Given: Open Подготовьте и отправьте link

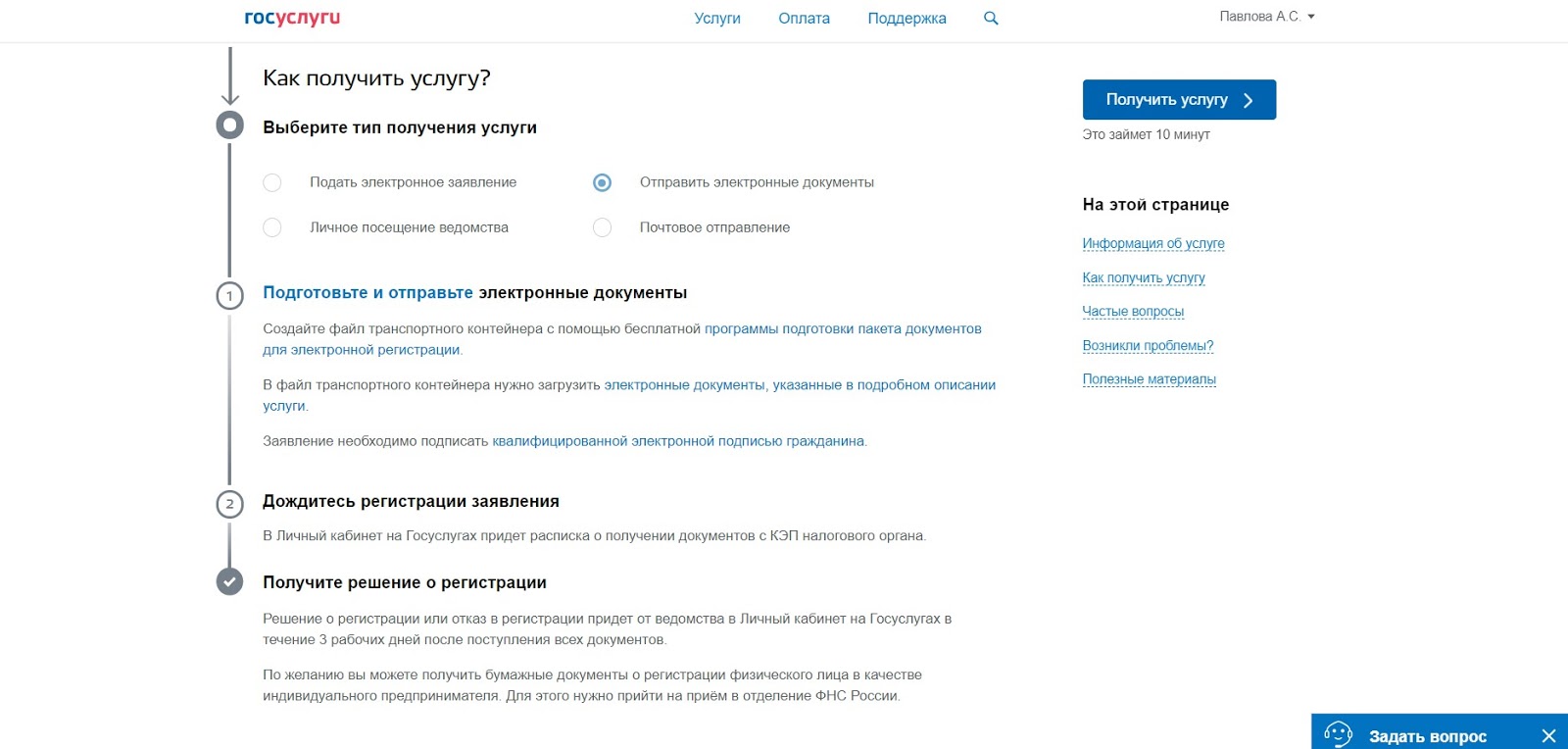Looking at the screenshot, I should [367, 292].
